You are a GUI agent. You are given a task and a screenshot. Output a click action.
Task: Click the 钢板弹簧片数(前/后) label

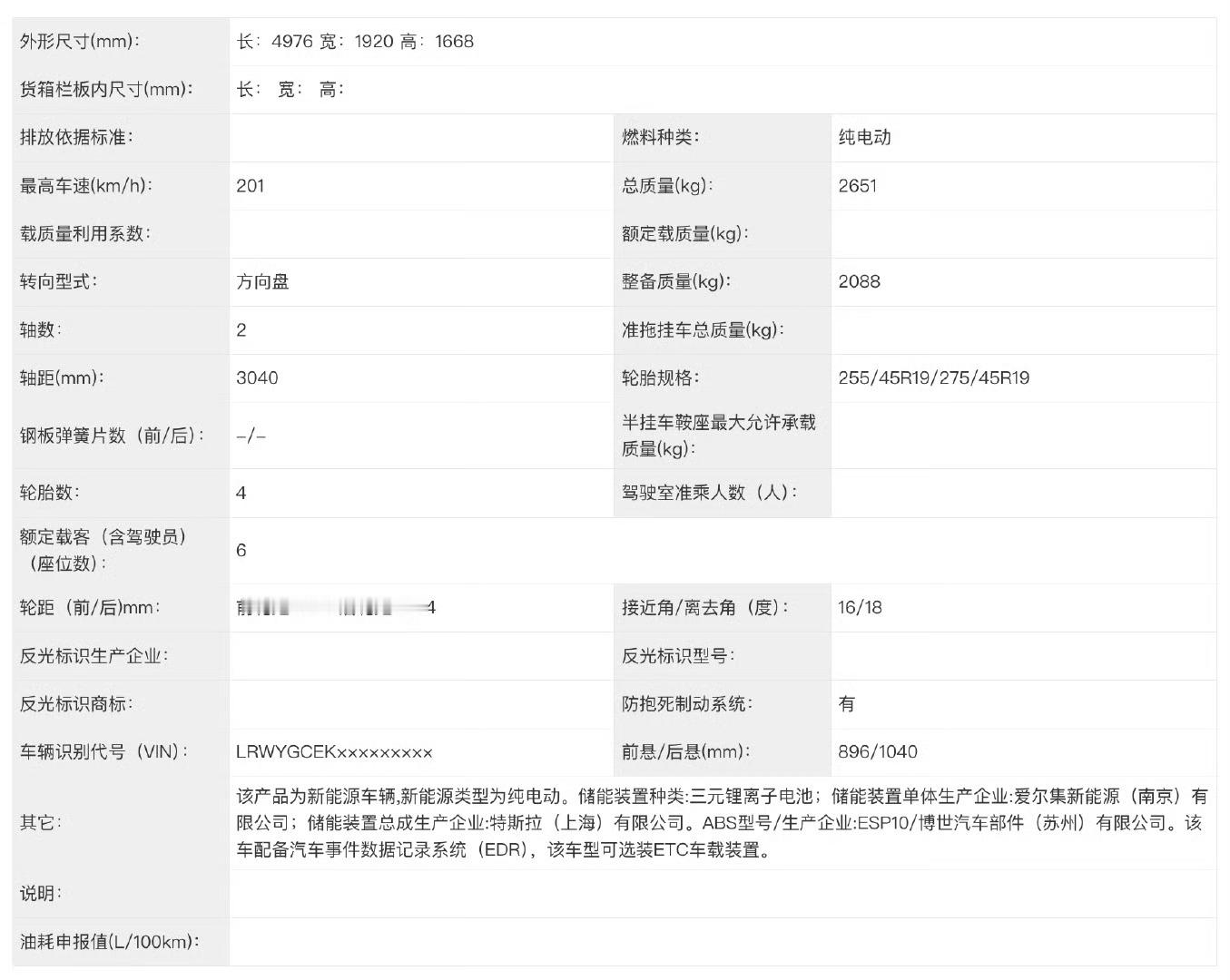pos(112,436)
